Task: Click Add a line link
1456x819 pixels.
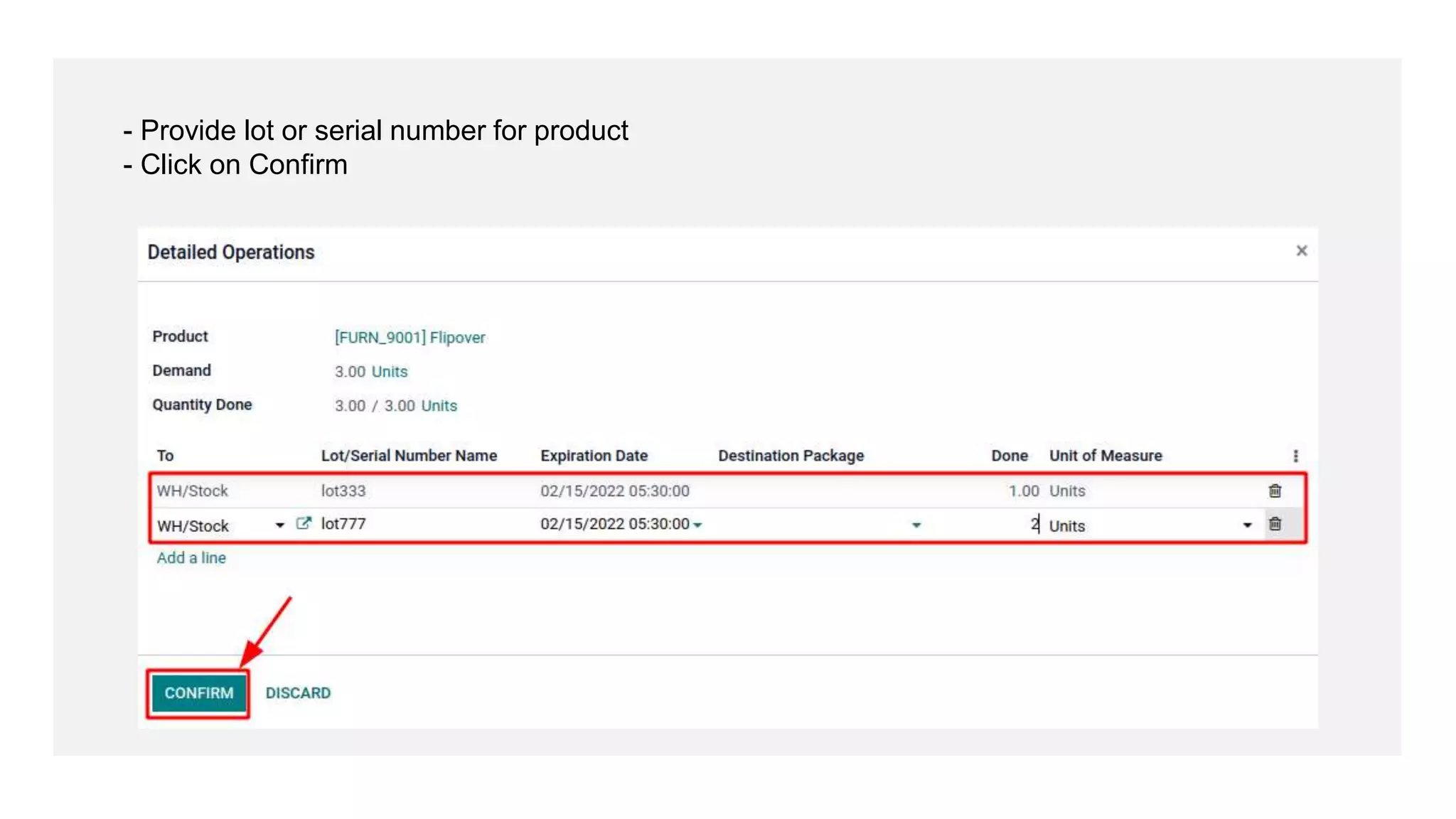Action: pos(191,558)
